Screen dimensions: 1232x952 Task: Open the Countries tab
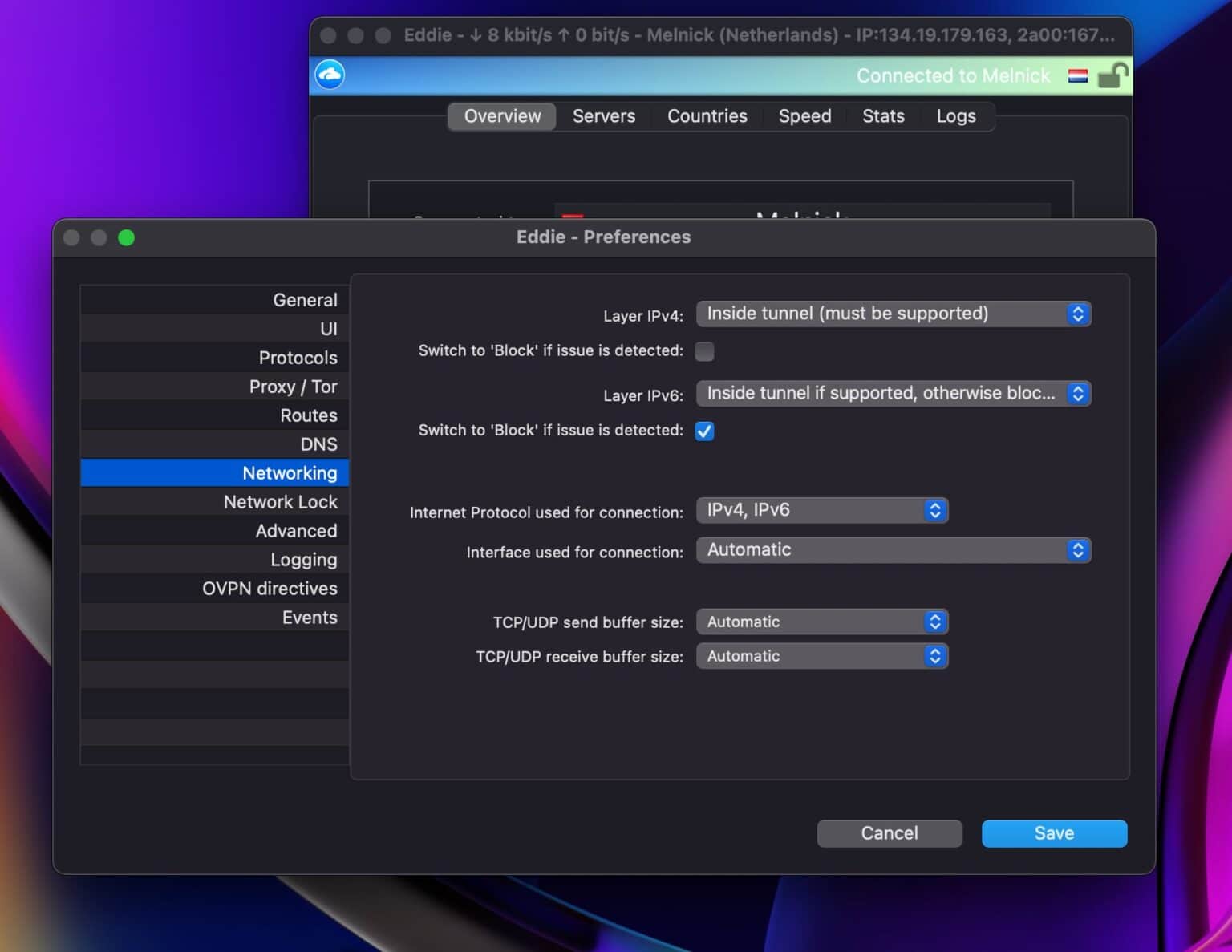(x=707, y=116)
